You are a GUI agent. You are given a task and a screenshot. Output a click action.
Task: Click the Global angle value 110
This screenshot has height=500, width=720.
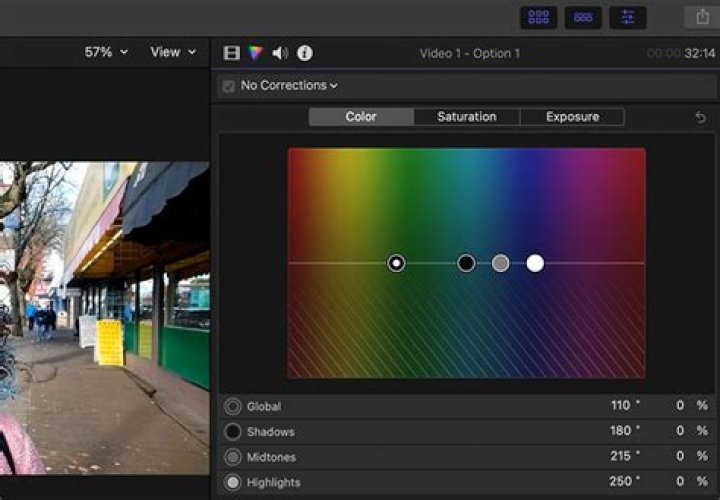620,405
